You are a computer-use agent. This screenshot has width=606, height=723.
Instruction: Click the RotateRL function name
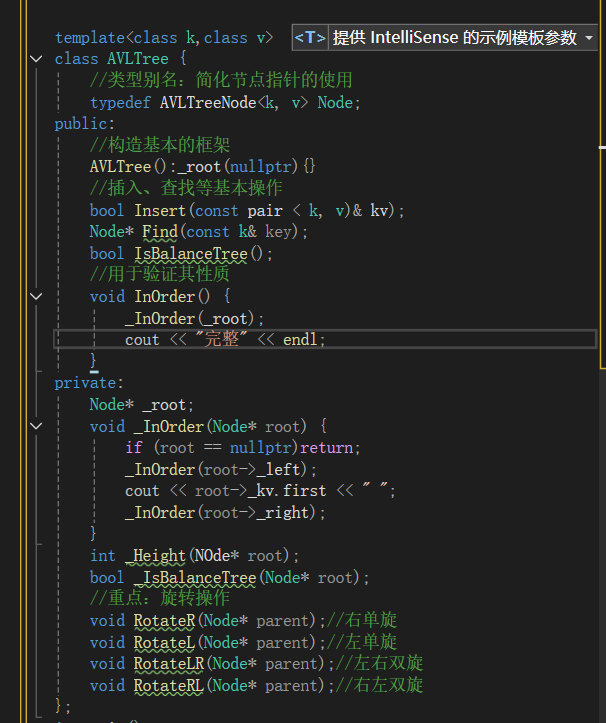(x=169, y=685)
